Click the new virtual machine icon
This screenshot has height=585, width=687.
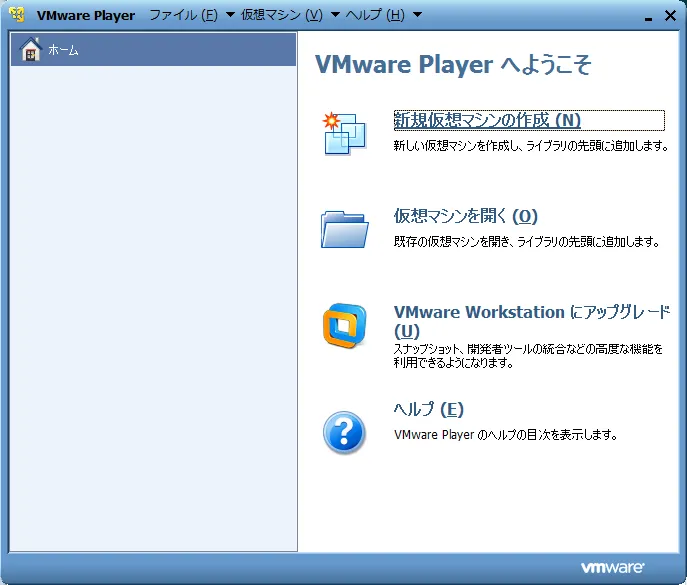point(344,133)
